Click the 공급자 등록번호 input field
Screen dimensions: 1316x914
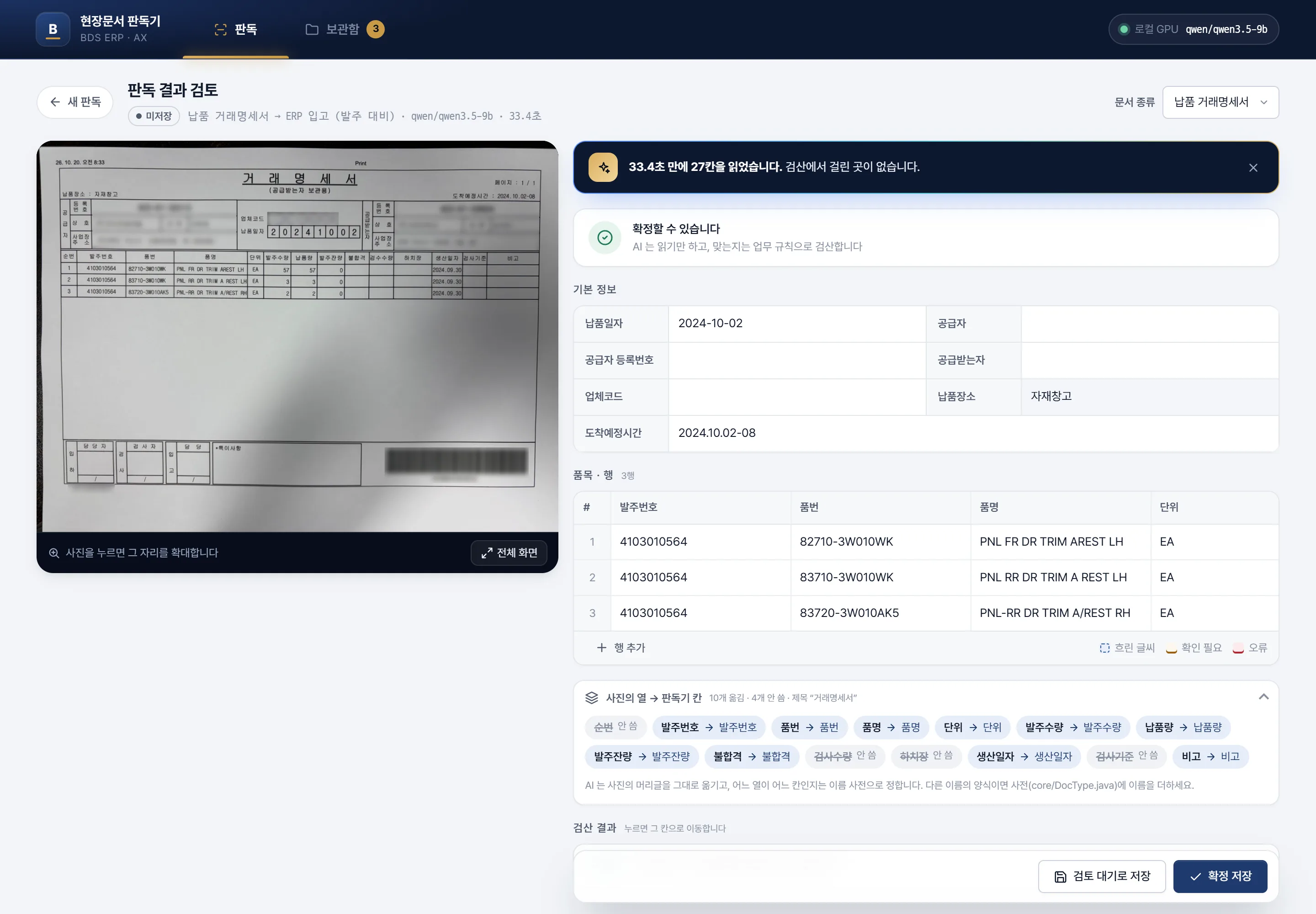coord(796,360)
